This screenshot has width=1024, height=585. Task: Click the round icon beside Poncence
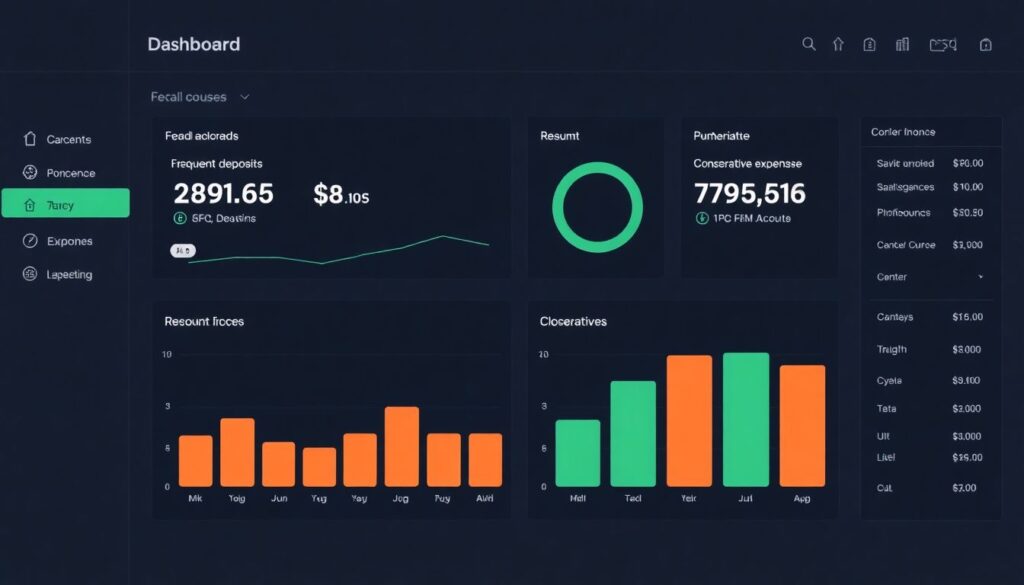[29, 173]
